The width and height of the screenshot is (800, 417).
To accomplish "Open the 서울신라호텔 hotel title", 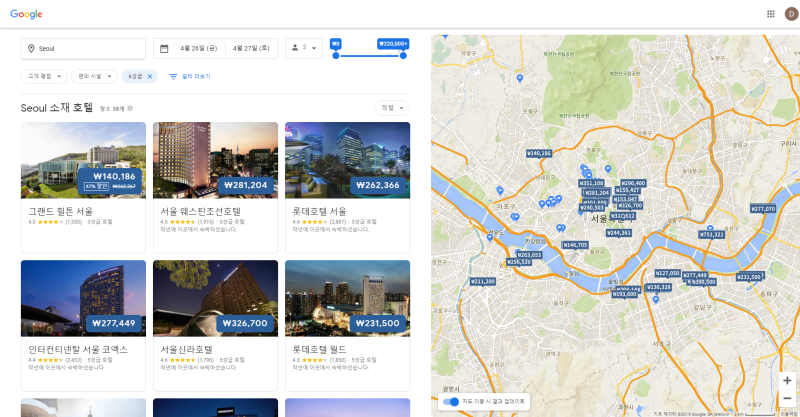I will click(x=186, y=350).
